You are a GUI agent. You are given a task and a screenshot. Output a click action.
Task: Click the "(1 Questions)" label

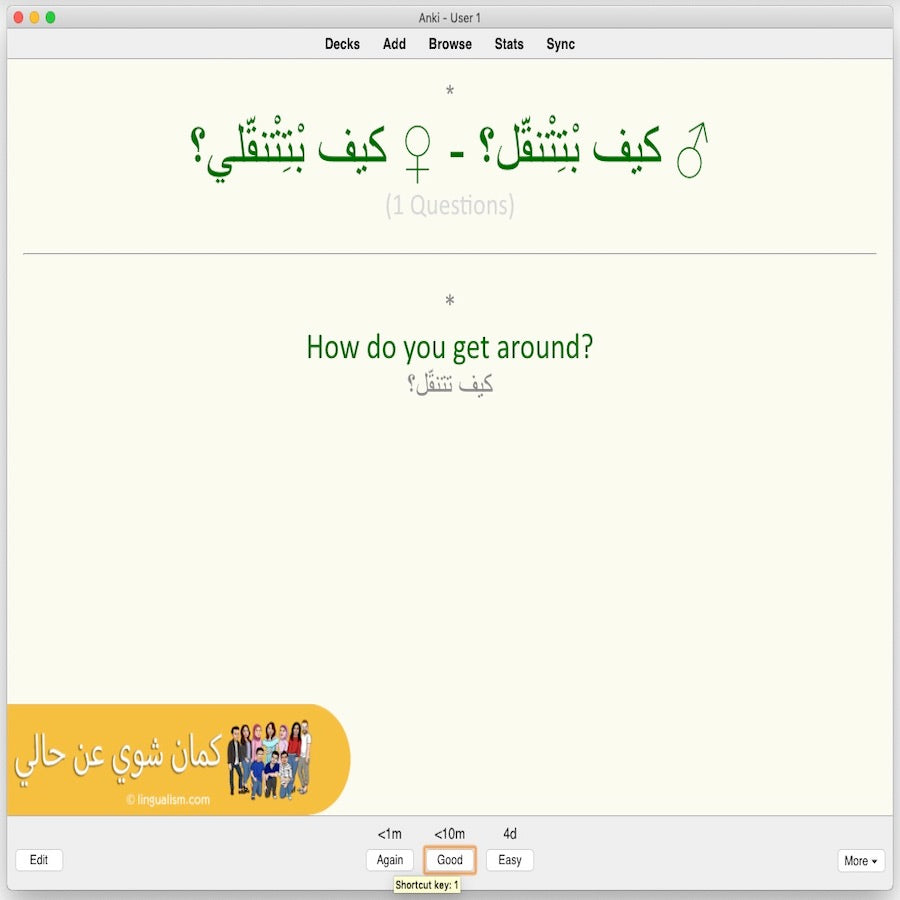pos(449,207)
